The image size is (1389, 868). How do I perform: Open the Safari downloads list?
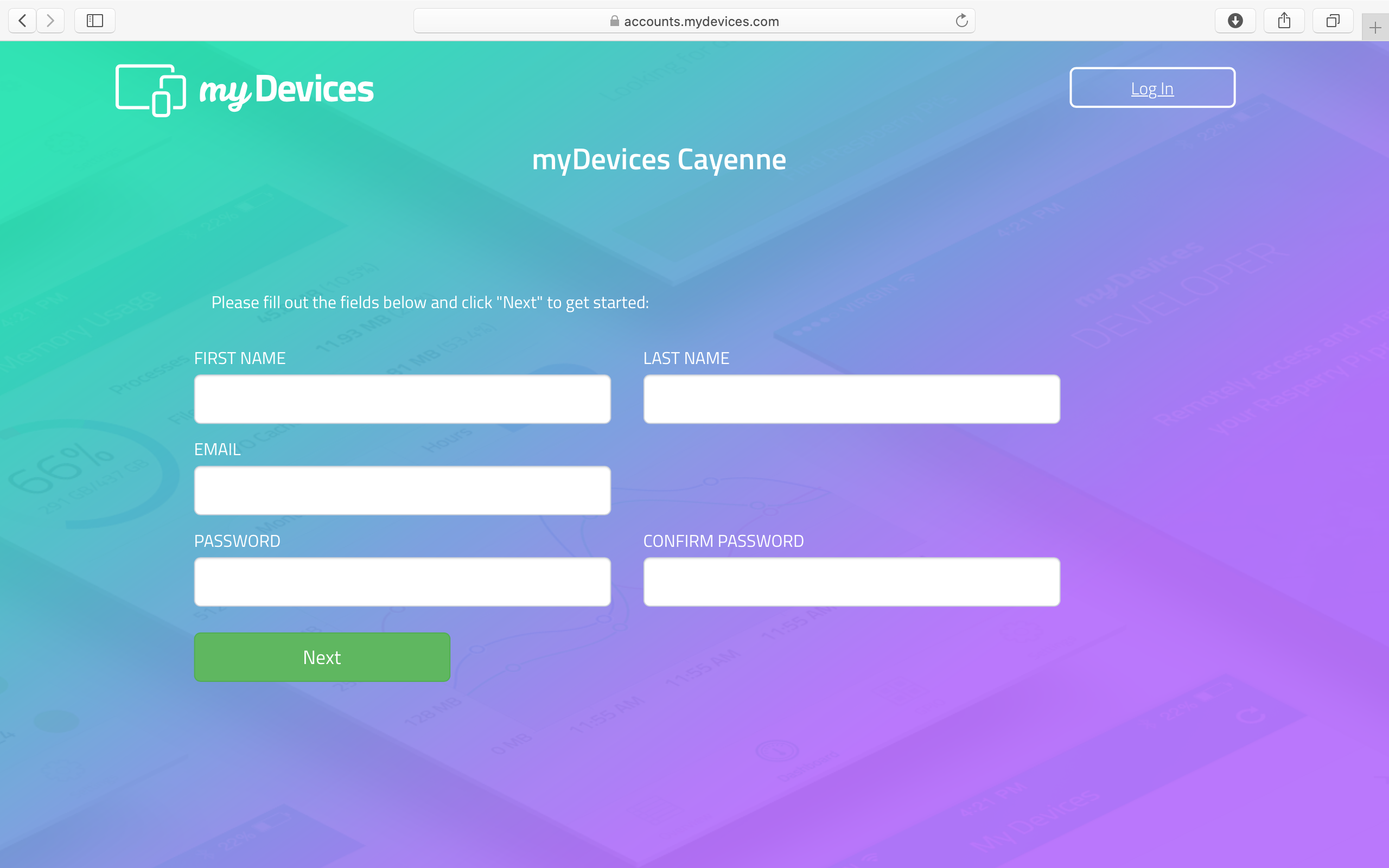pos(1235,21)
